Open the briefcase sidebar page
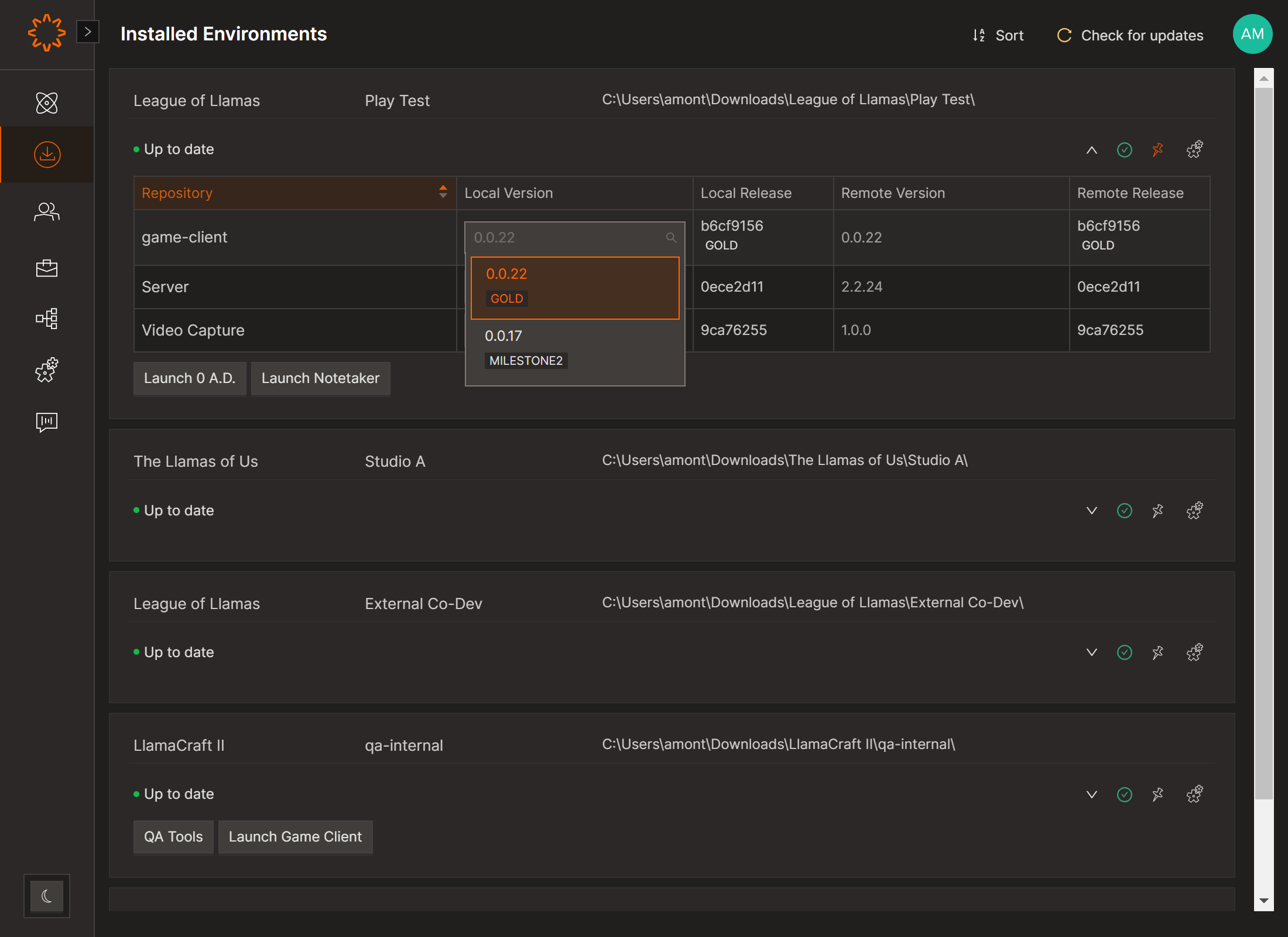The height and width of the screenshot is (937, 1288). click(x=47, y=268)
